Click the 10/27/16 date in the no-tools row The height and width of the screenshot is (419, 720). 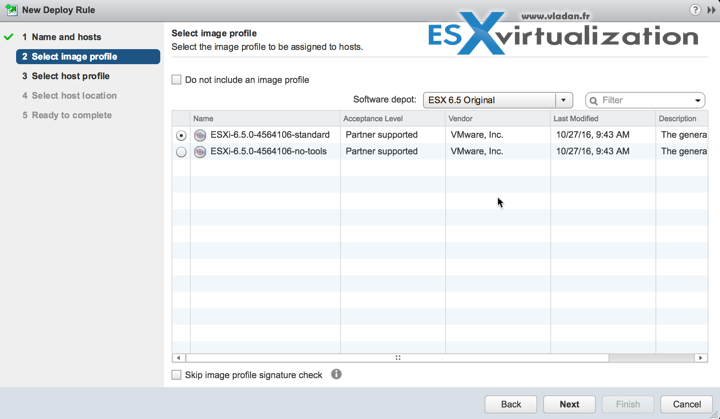(593, 151)
